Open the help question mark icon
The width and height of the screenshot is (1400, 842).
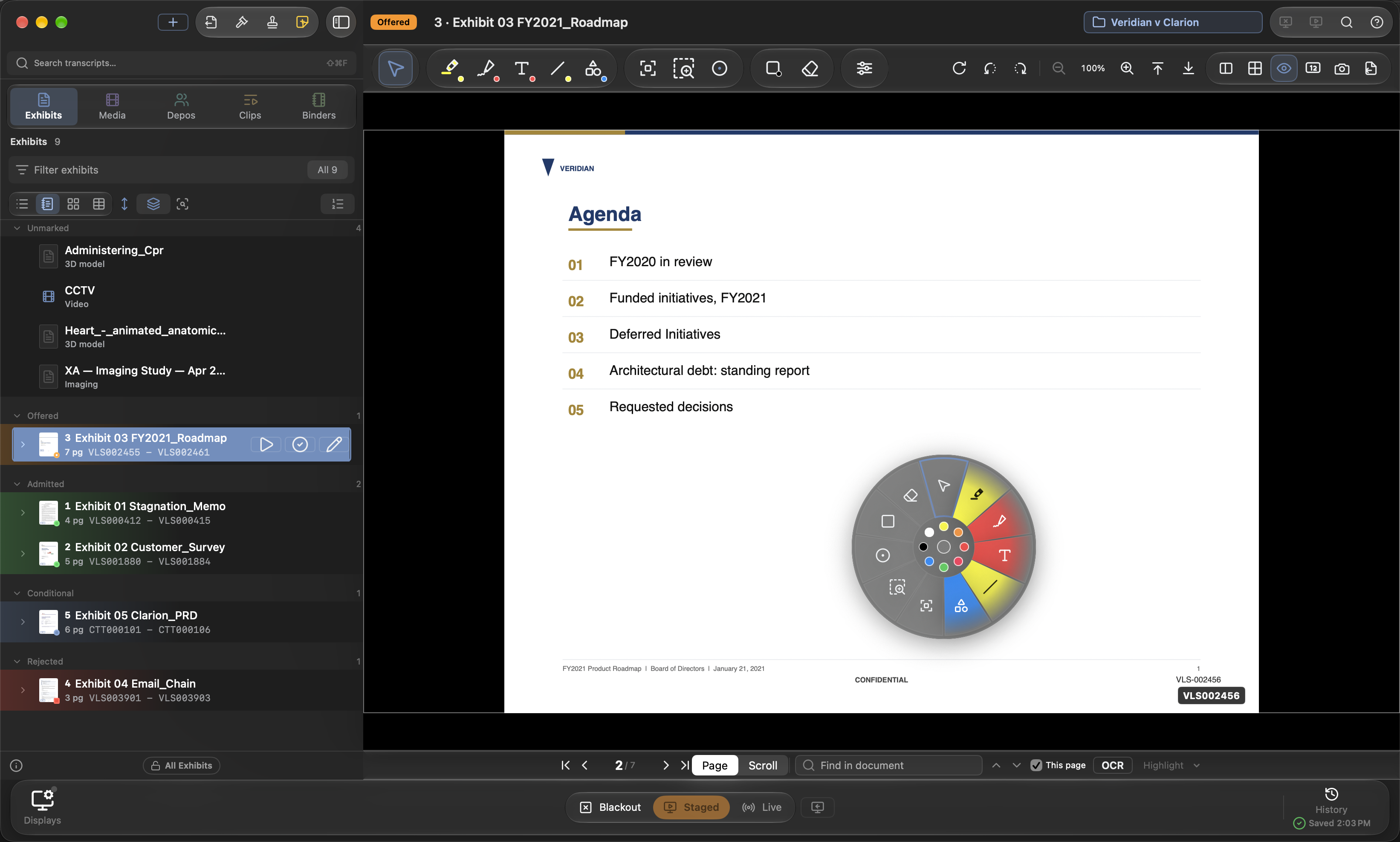click(x=1377, y=22)
